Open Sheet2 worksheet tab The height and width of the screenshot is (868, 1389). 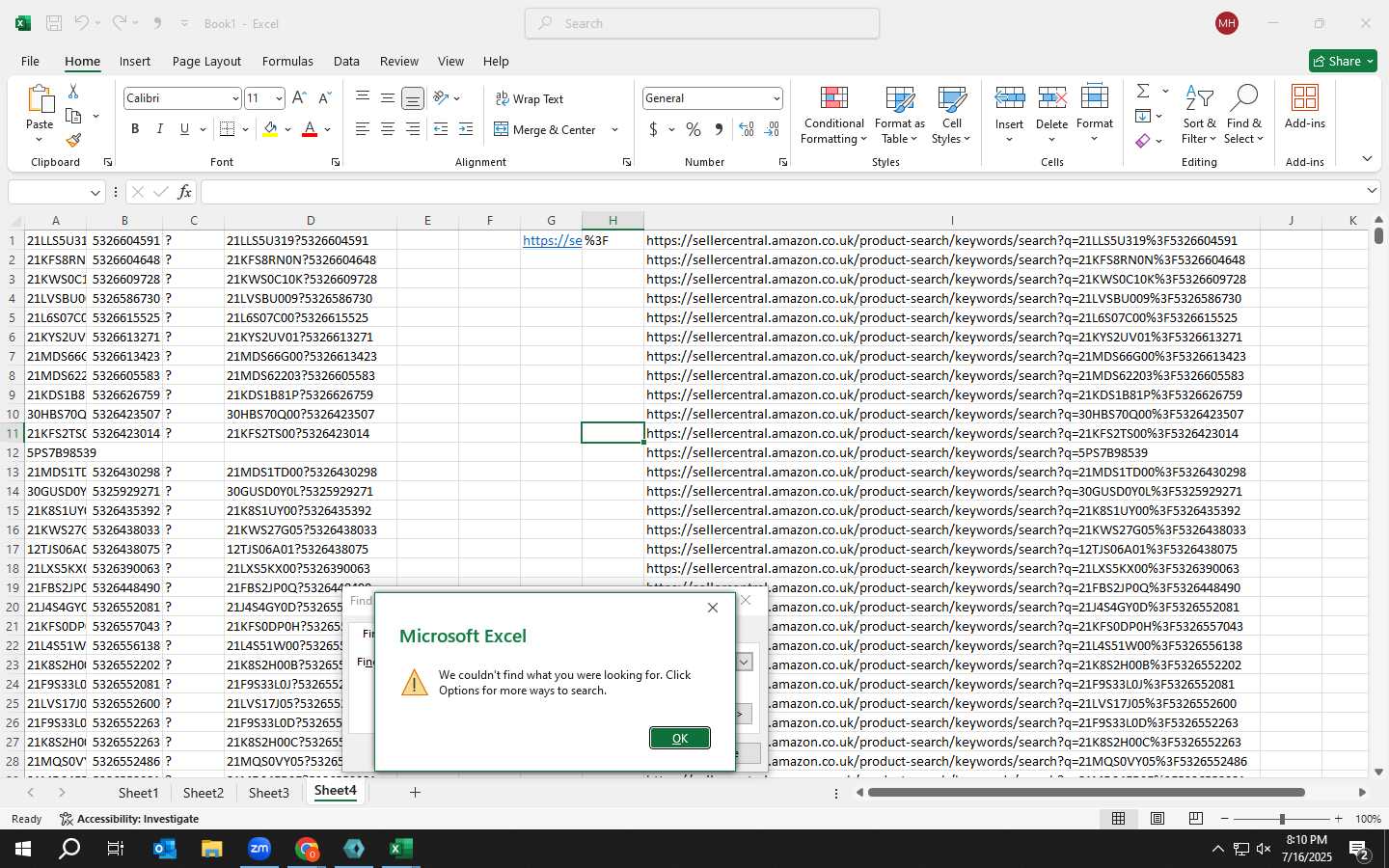pyautogui.click(x=204, y=792)
